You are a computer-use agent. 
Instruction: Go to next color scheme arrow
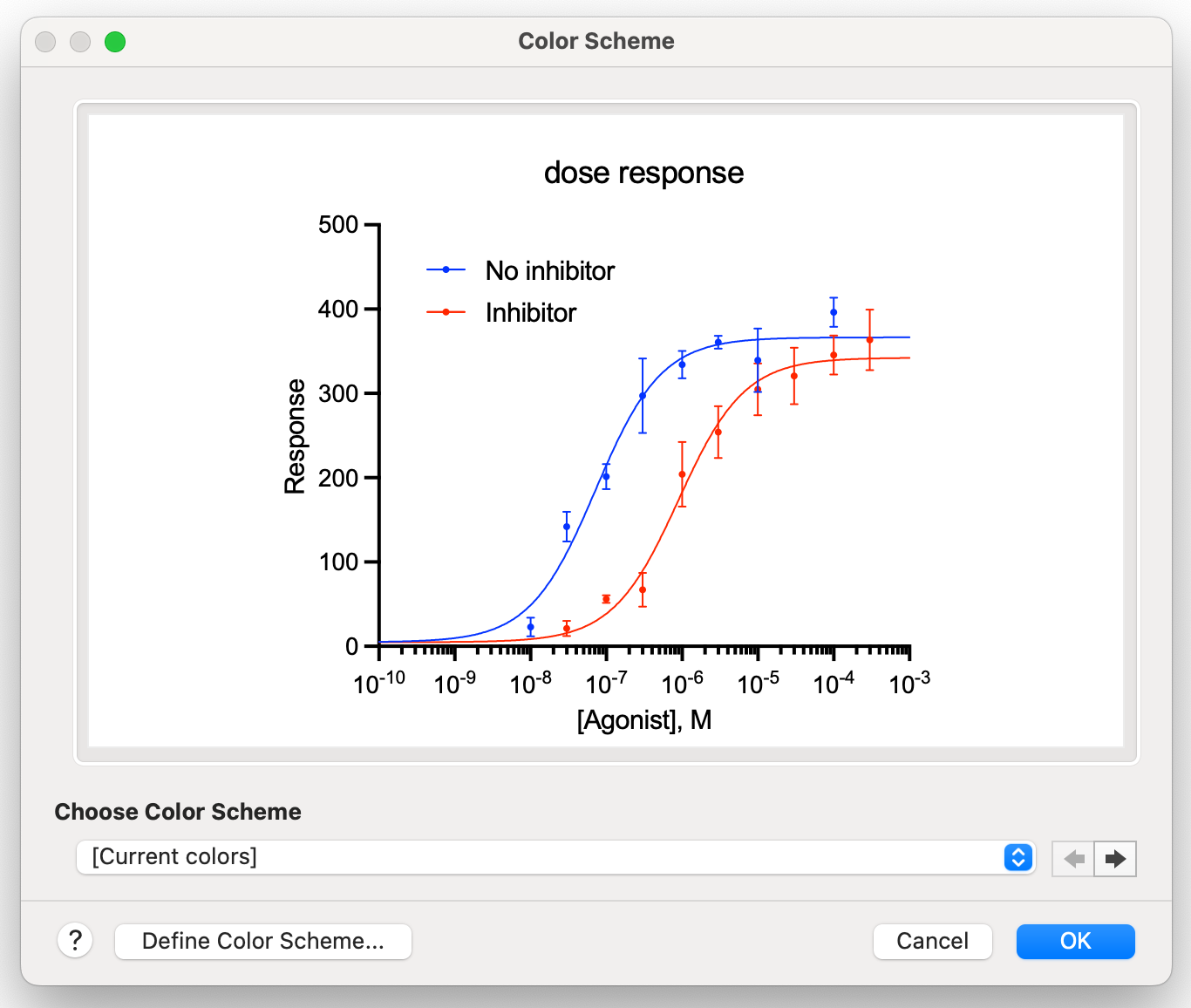pyautogui.click(x=1115, y=859)
